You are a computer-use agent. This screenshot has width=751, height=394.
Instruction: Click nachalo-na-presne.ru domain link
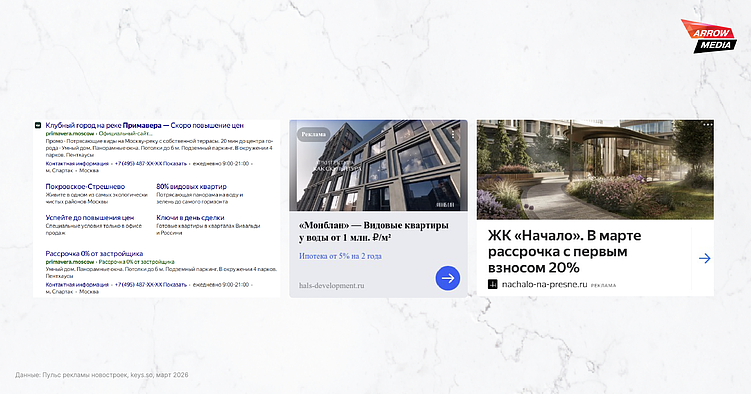(x=545, y=284)
